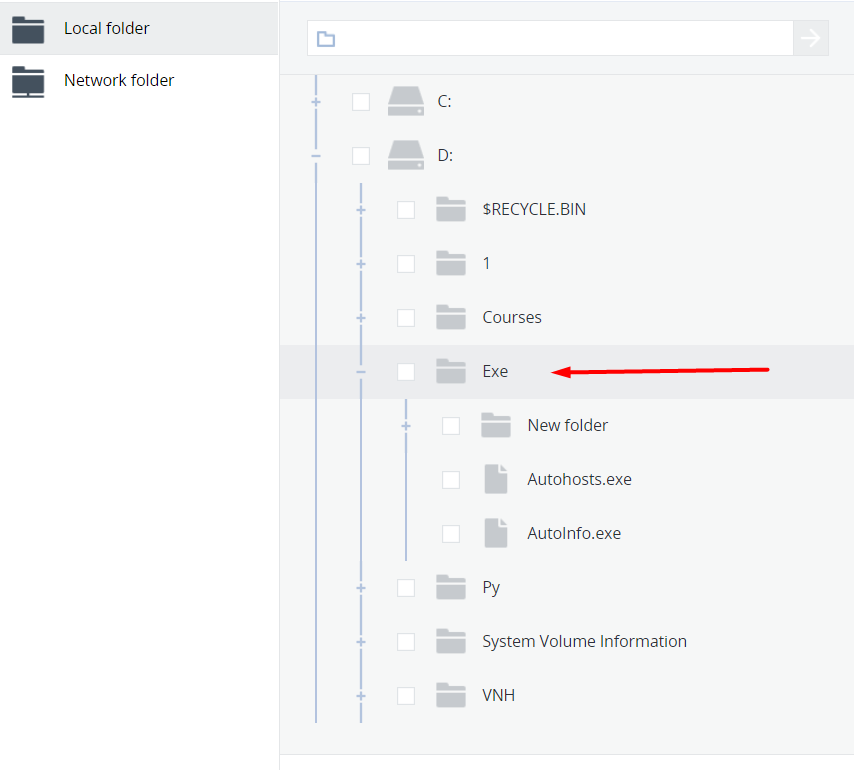Viewport: 854px width, 770px height.
Task: Click the AutoInfo.exe file icon
Action: [x=496, y=533]
